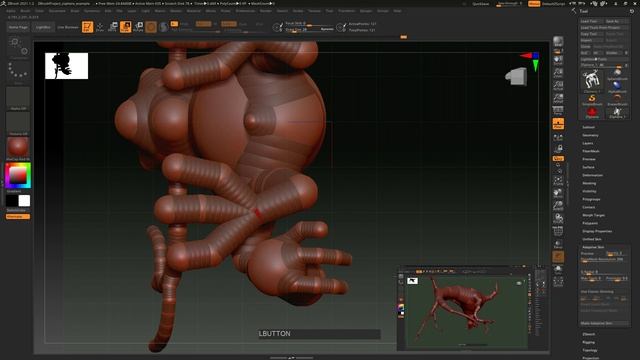Image resolution: width=640 pixels, height=360 pixels.
Task: Select the red ZSphere tool thumbnail
Action: [x=592, y=113]
